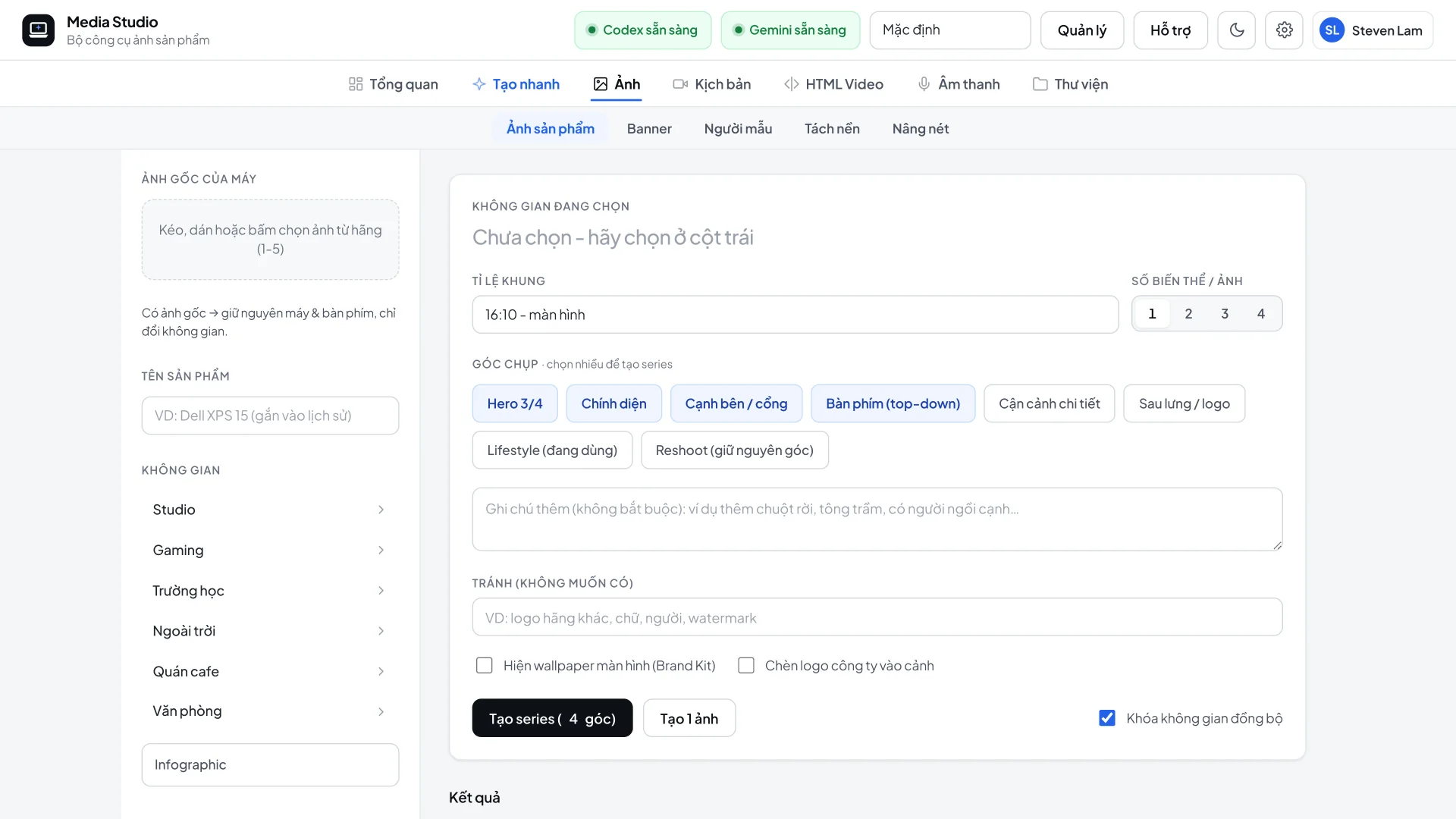The width and height of the screenshot is (1456, 819).
Task: Toggle dark mode with the moon icon
Action: 1237,30
